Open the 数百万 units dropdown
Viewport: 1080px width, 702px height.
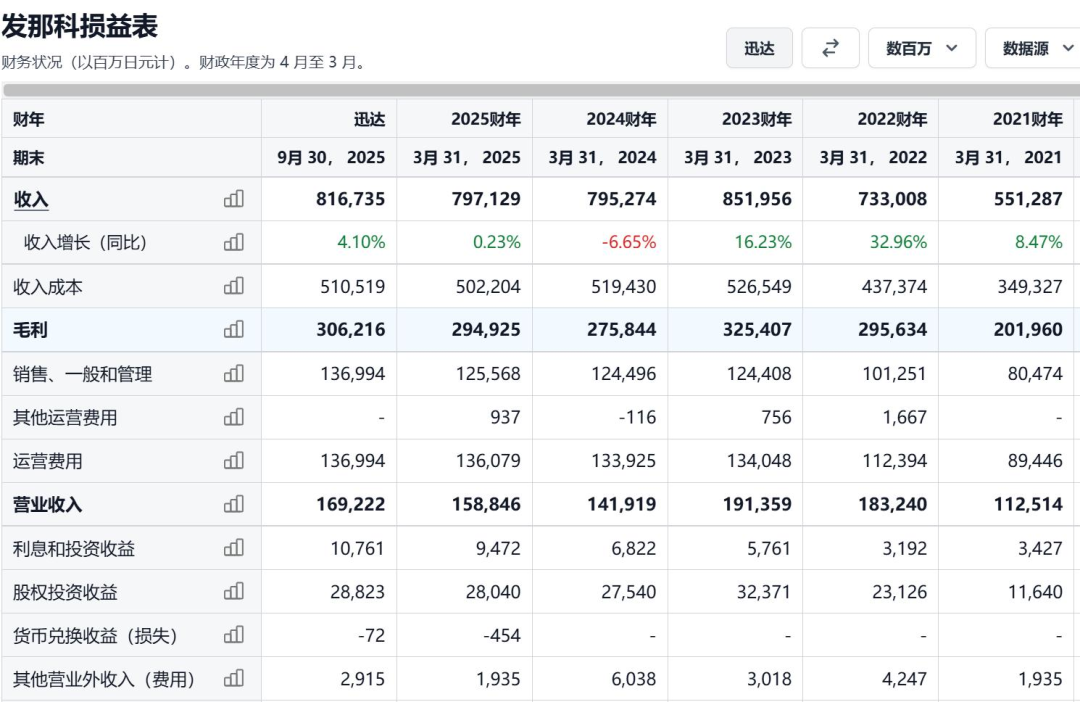[922, 48]
